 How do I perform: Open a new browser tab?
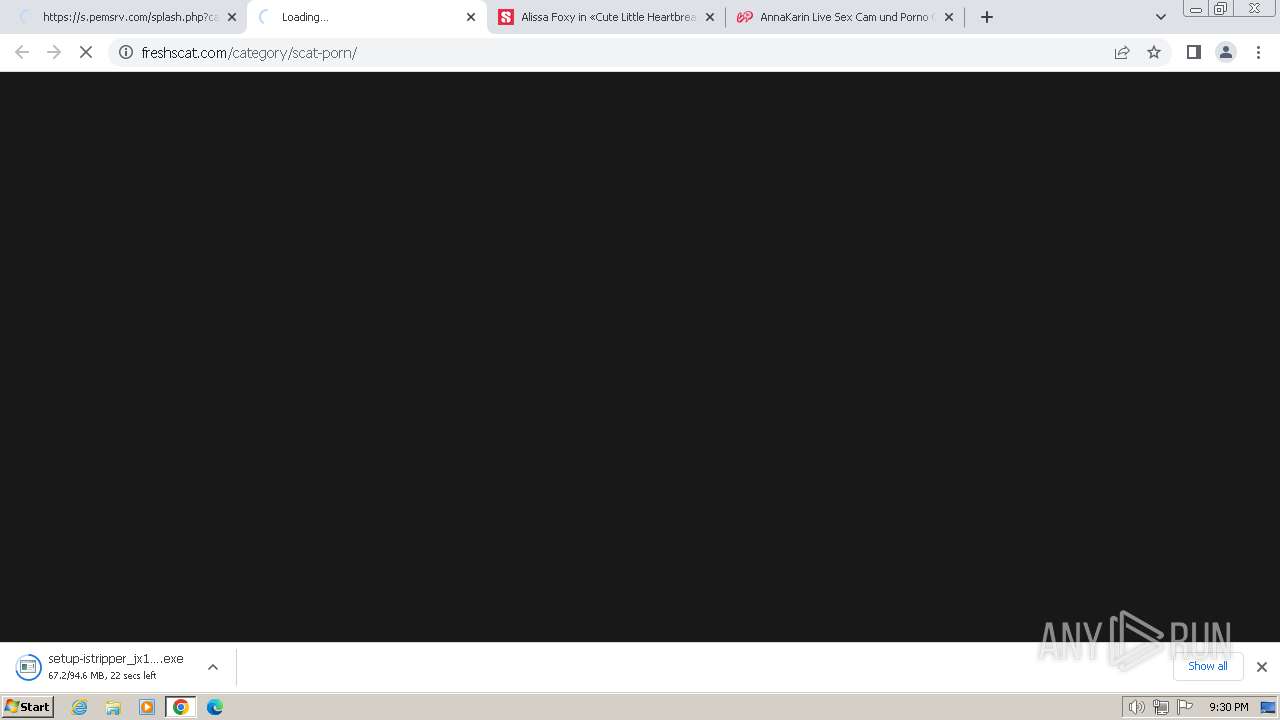coord(987,17)
